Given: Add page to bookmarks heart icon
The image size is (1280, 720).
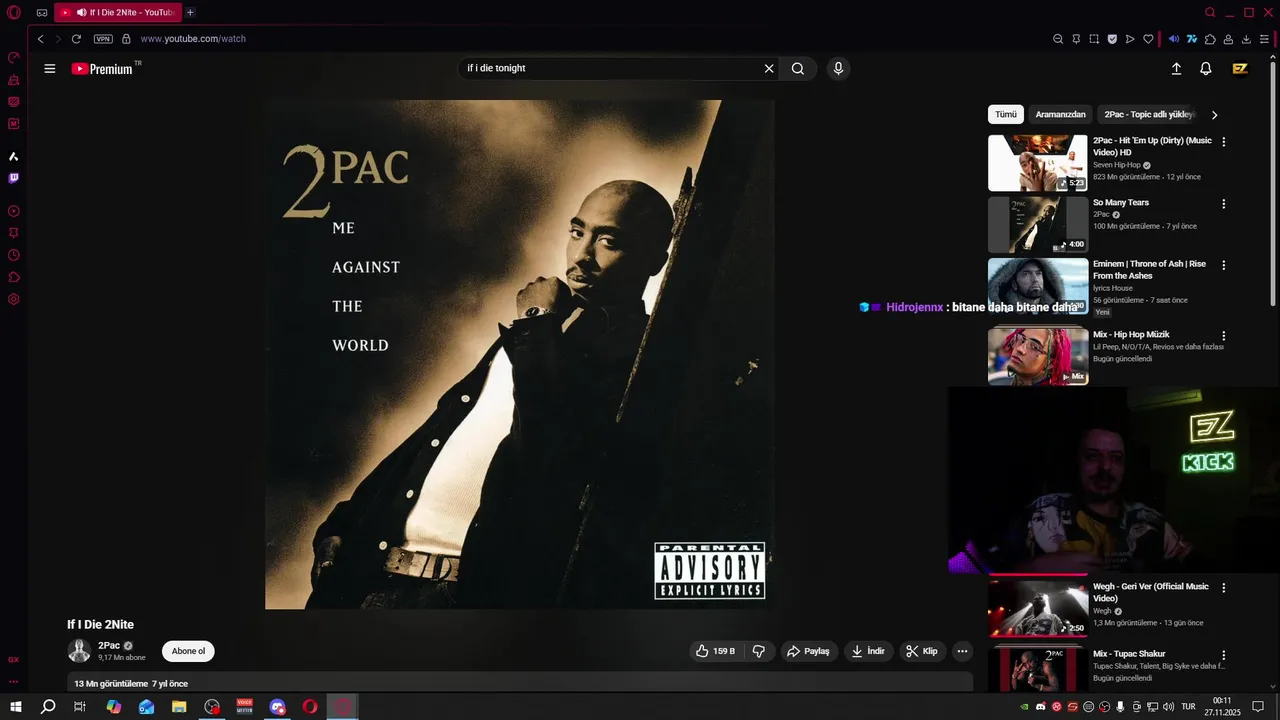Looking at the screenshot, I should (x=1148, y=39).
